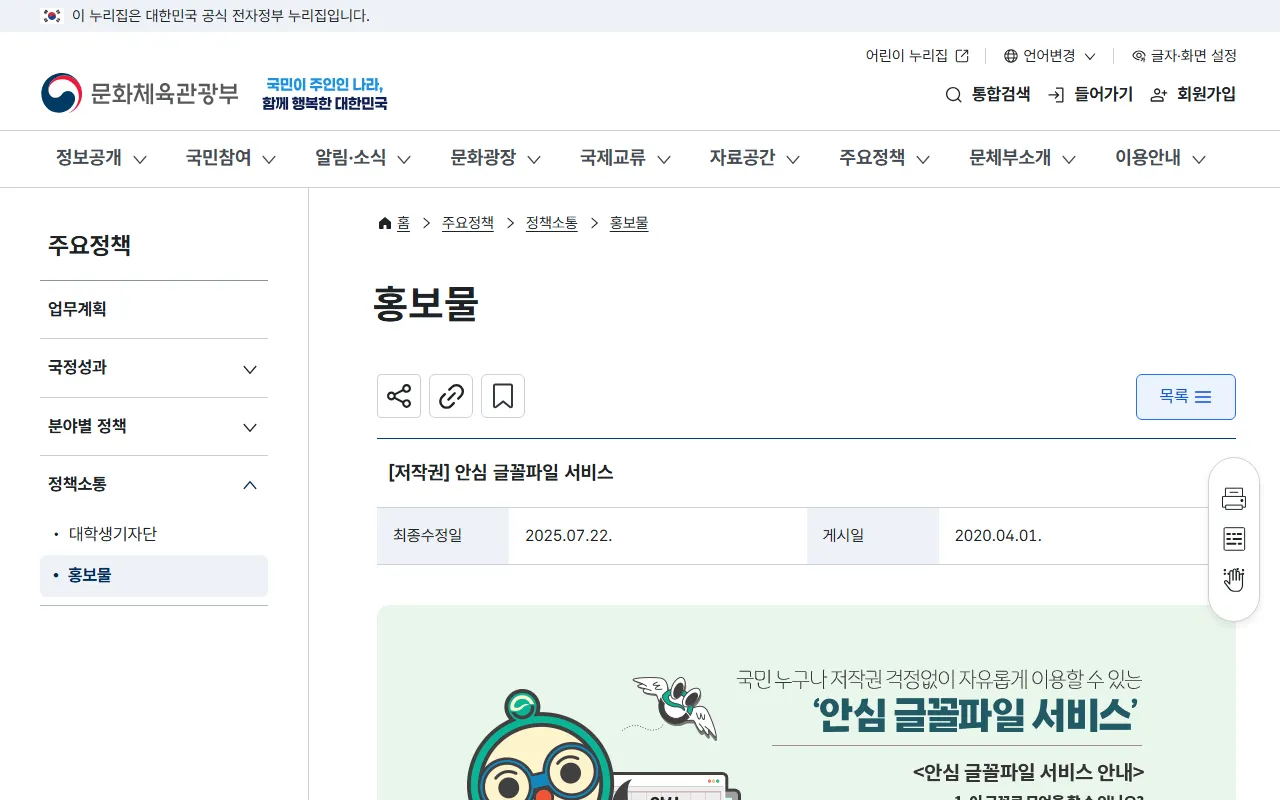Screen dimensions: 1280x800
Task: Expand the 국정성과 sidebar section
Action: [x=154, y=368]
